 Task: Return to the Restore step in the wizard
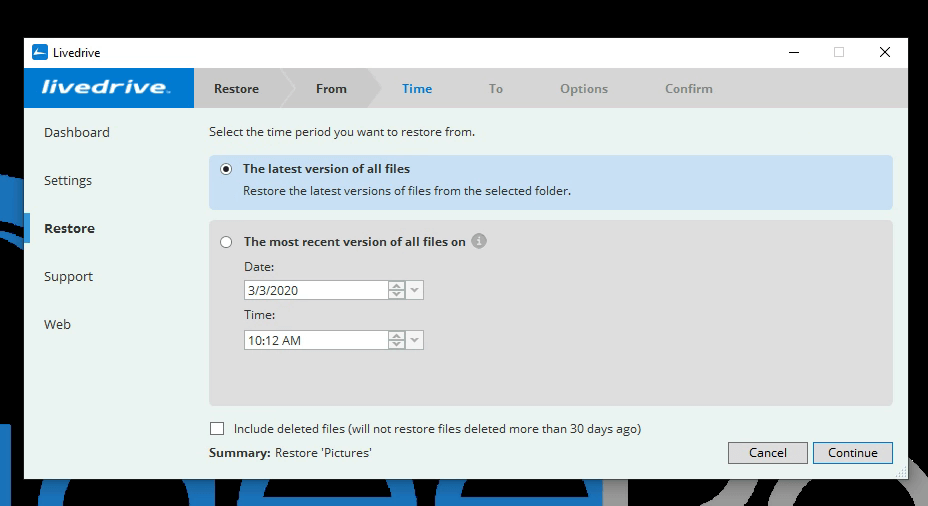pos(236,89)
